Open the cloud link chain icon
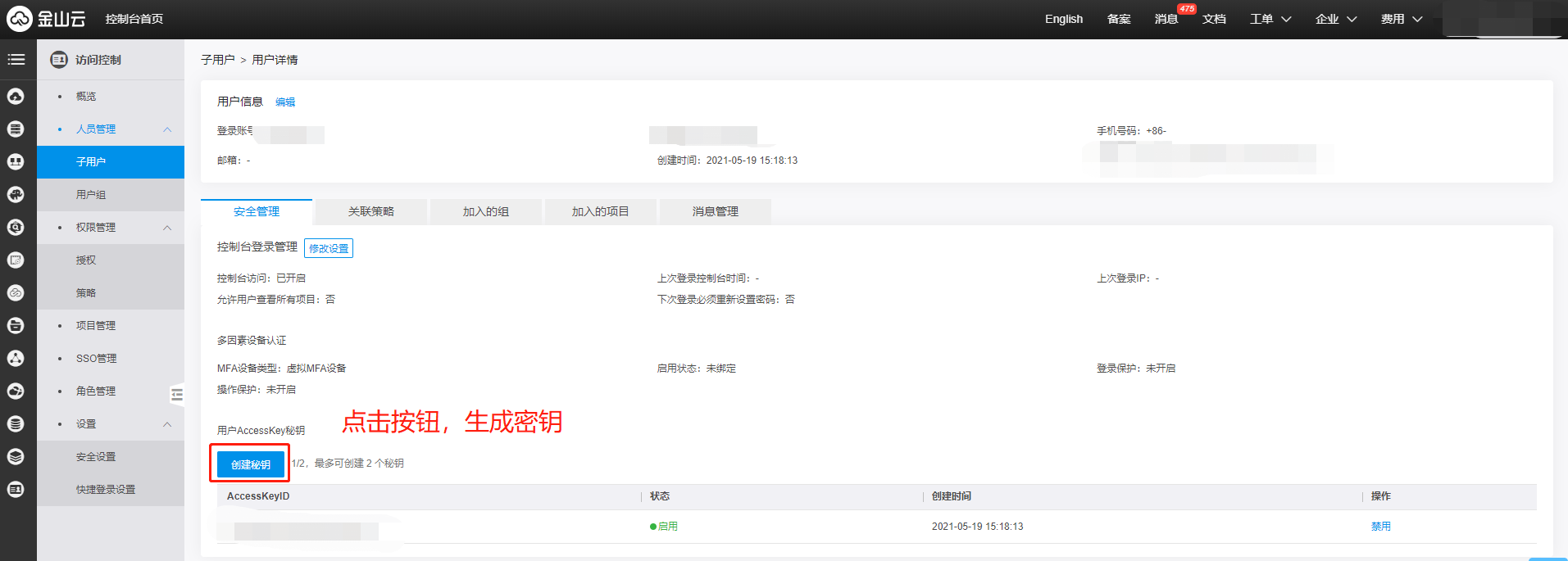Viewport: 1568px width, 561px height. (16, 293)
